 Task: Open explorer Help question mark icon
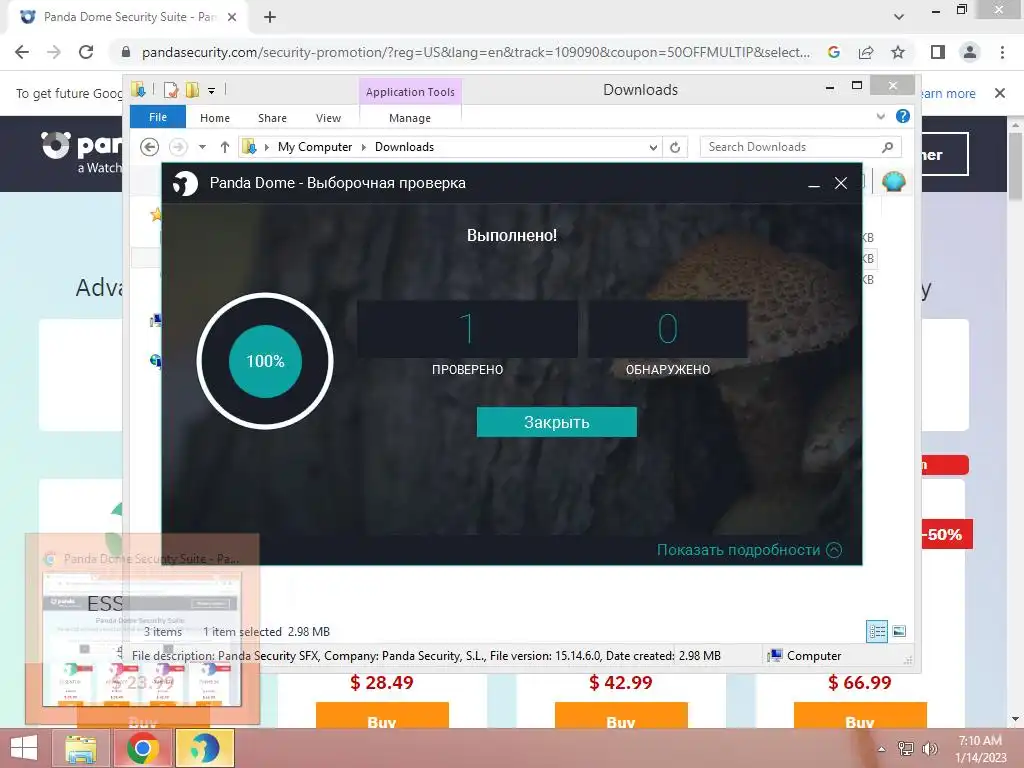coord(903,116)
